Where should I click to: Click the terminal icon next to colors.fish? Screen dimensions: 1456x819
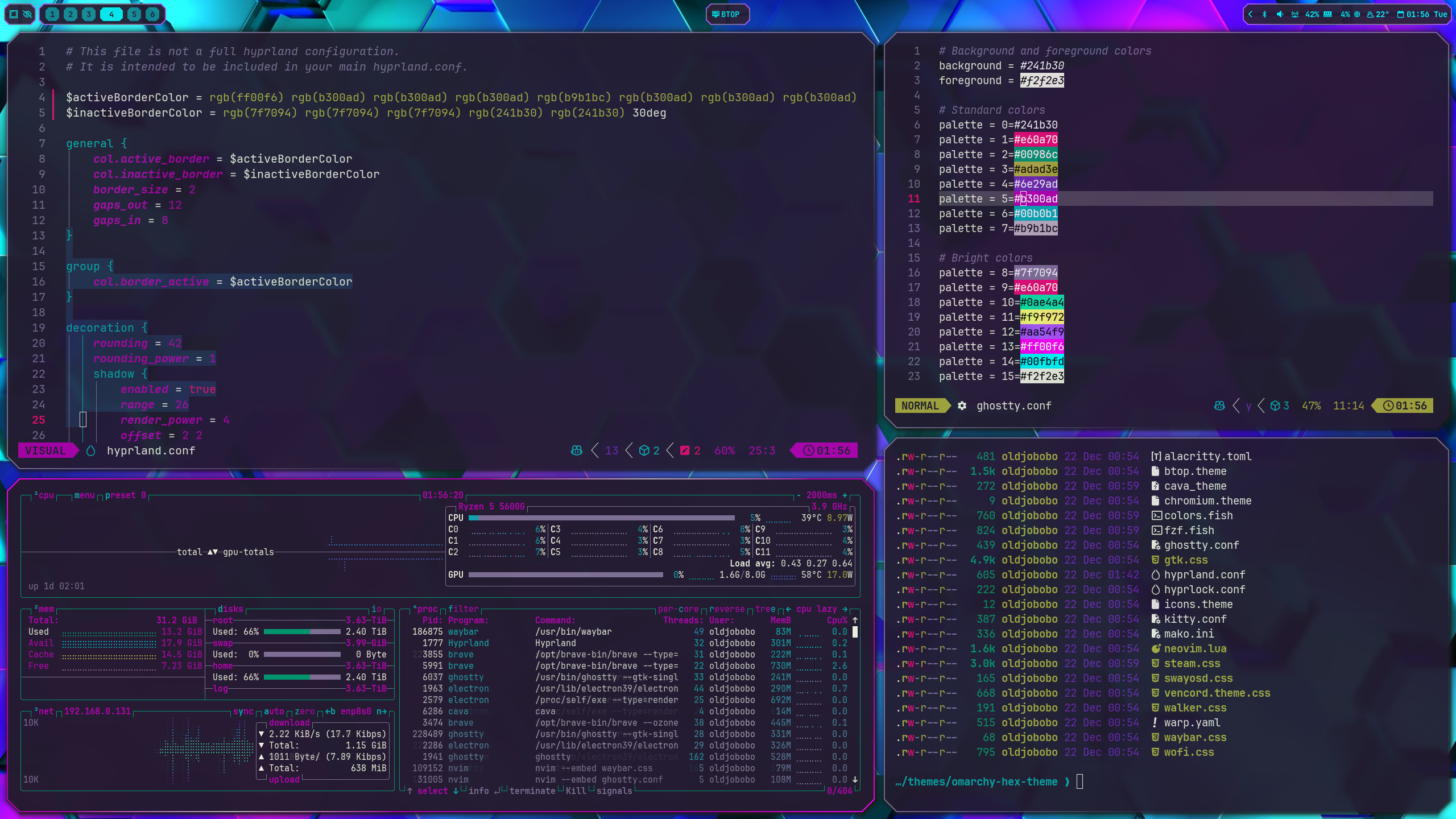click(1156, 516)
